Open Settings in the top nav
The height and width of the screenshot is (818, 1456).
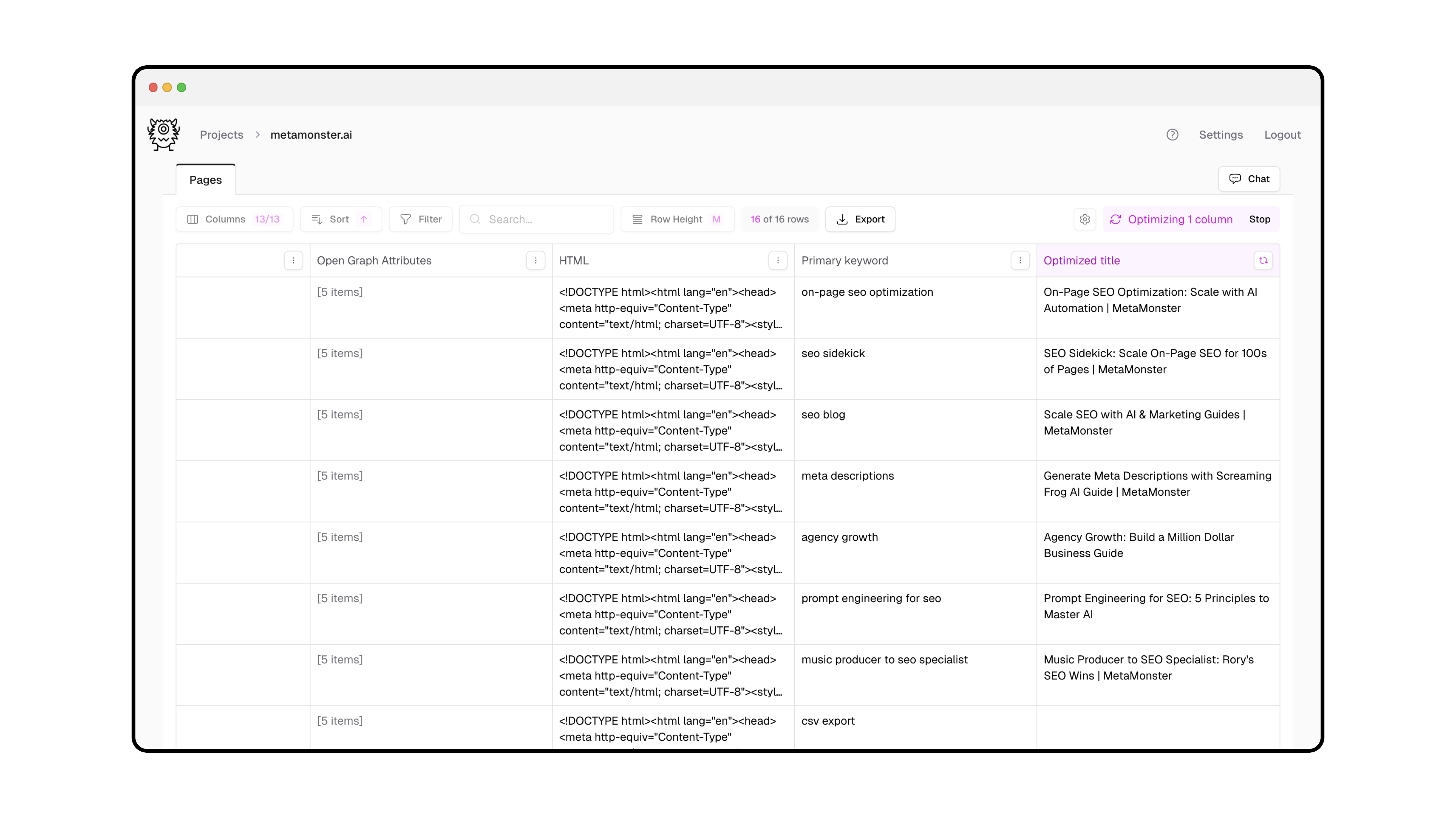click(1221, 134)
